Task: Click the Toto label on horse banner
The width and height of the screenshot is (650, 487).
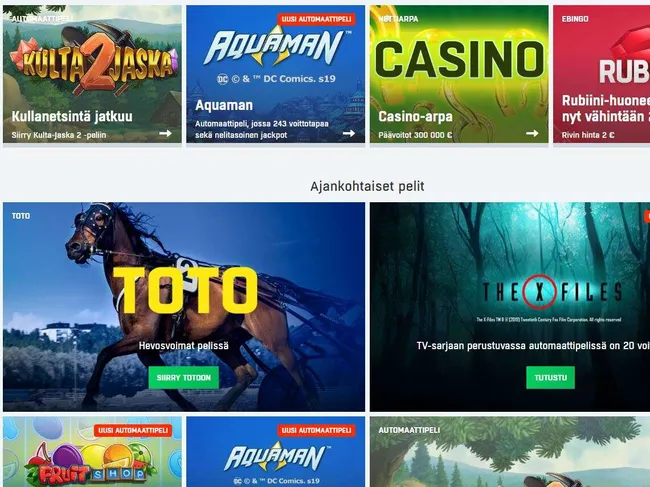Action: point(21,216)
